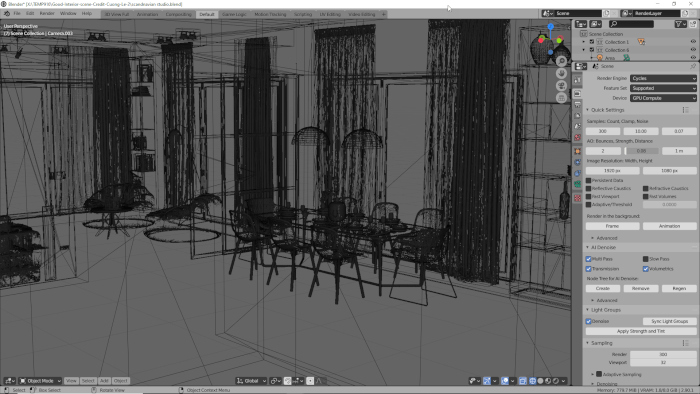
Task: Toggle camera view gizmo button
Action: [x=562, y=85]
